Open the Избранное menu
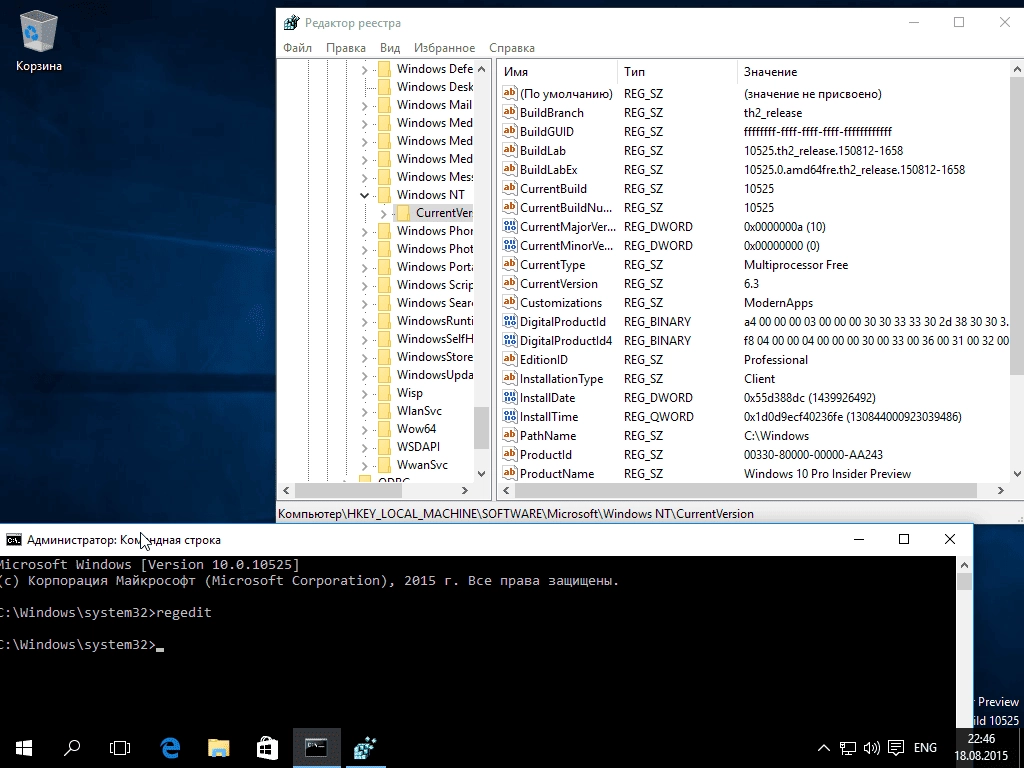The height and width of the screenshot is (768, 1024). coord(444,48)
